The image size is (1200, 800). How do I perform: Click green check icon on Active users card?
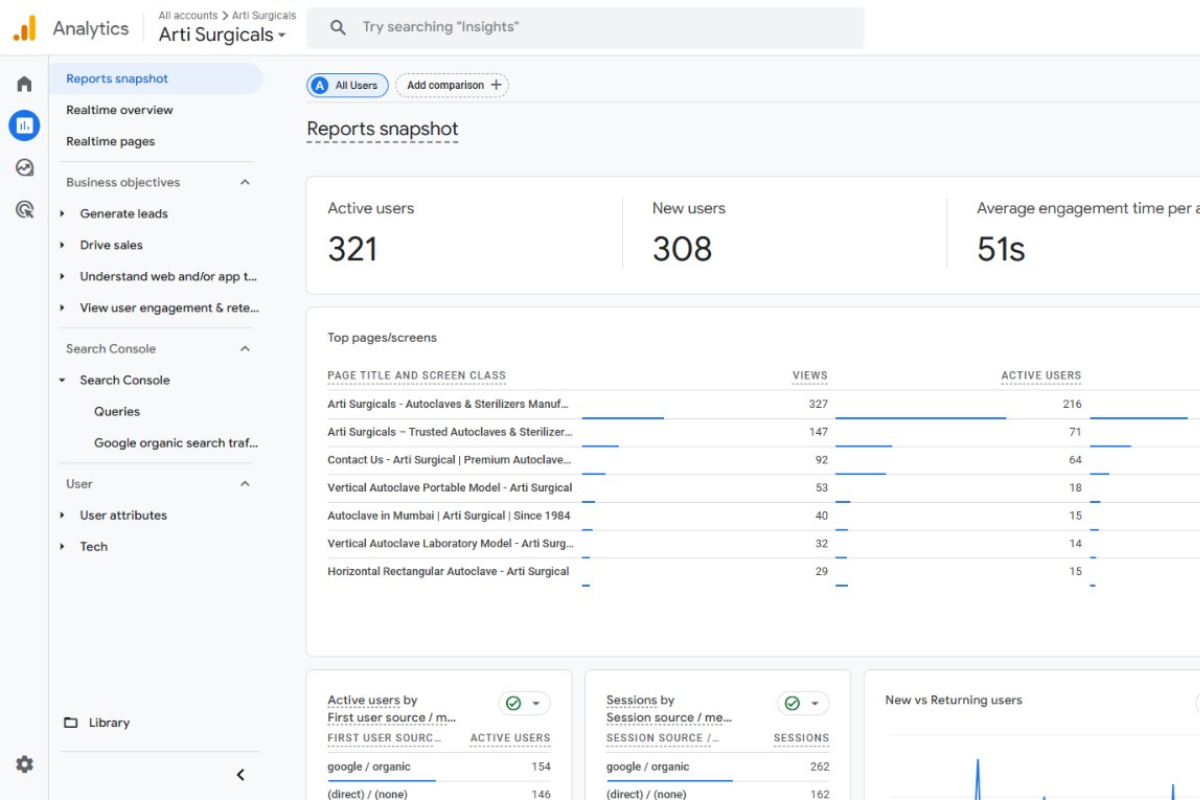pos(513,703)
